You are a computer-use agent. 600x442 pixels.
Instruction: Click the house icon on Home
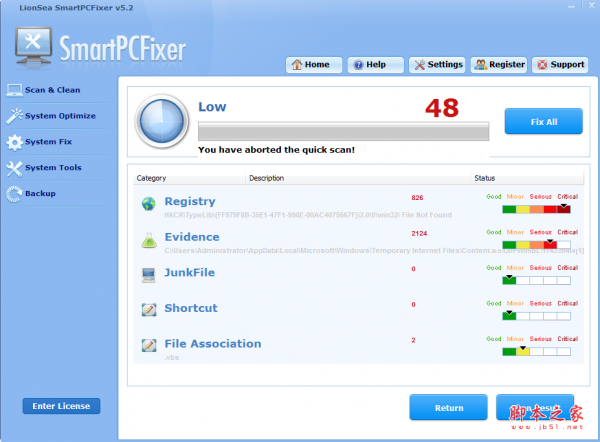[297, 64]
